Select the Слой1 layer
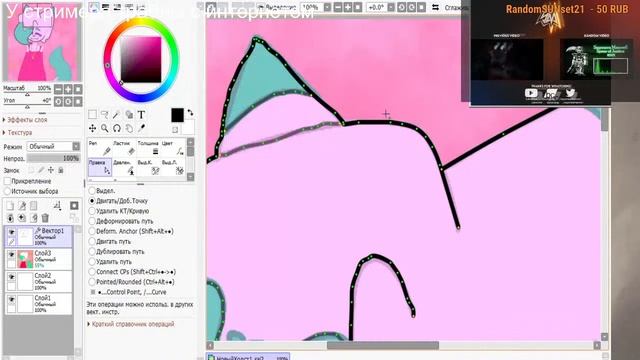 (39, 304)
